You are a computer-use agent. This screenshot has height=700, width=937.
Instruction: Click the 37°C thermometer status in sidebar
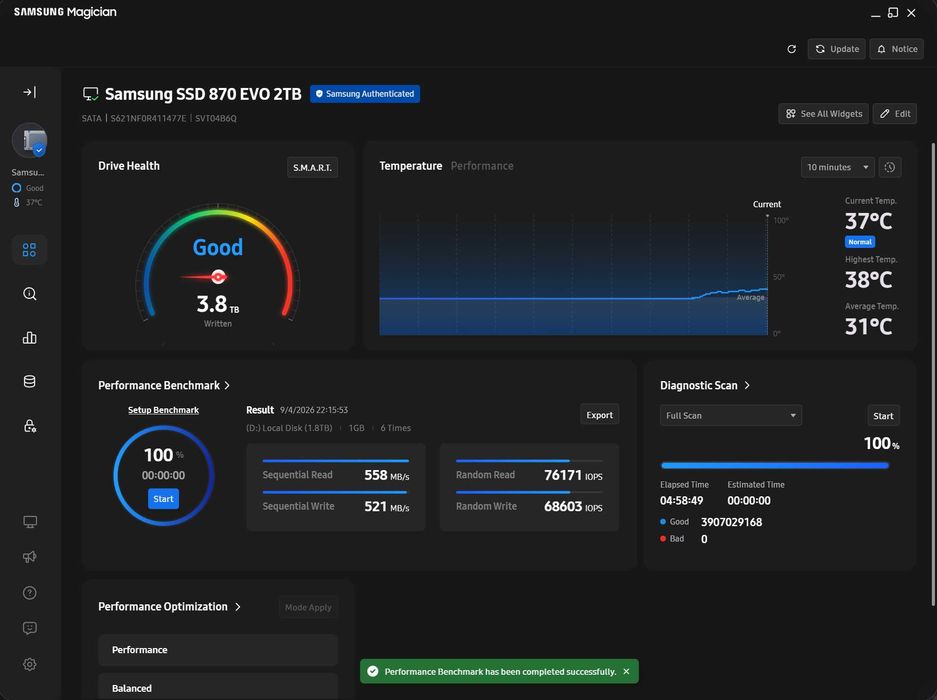point(27,202)
